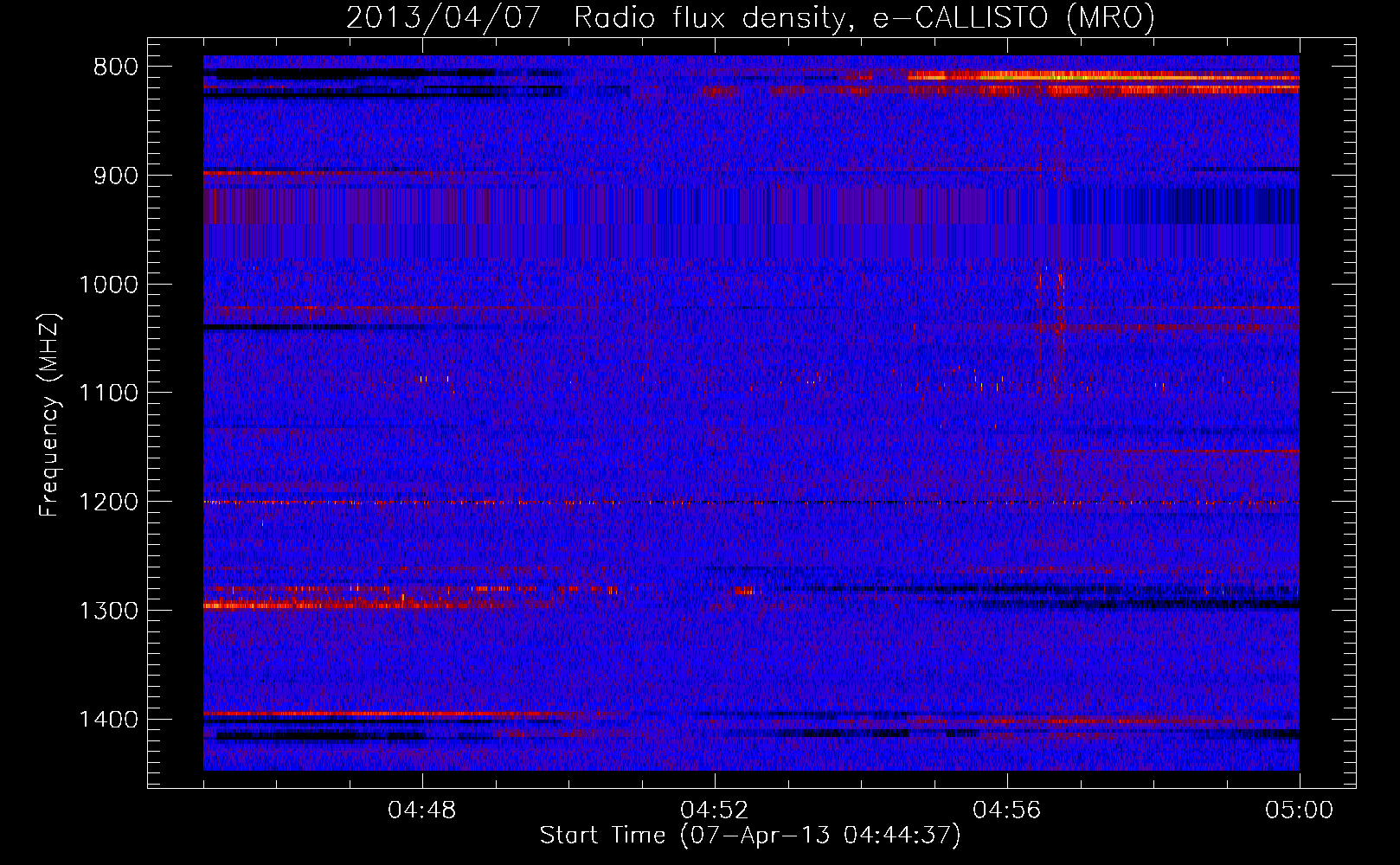The image size is (1400, 865).
Task: Click the 1200 frequency tick label
Action: [108, 503]
